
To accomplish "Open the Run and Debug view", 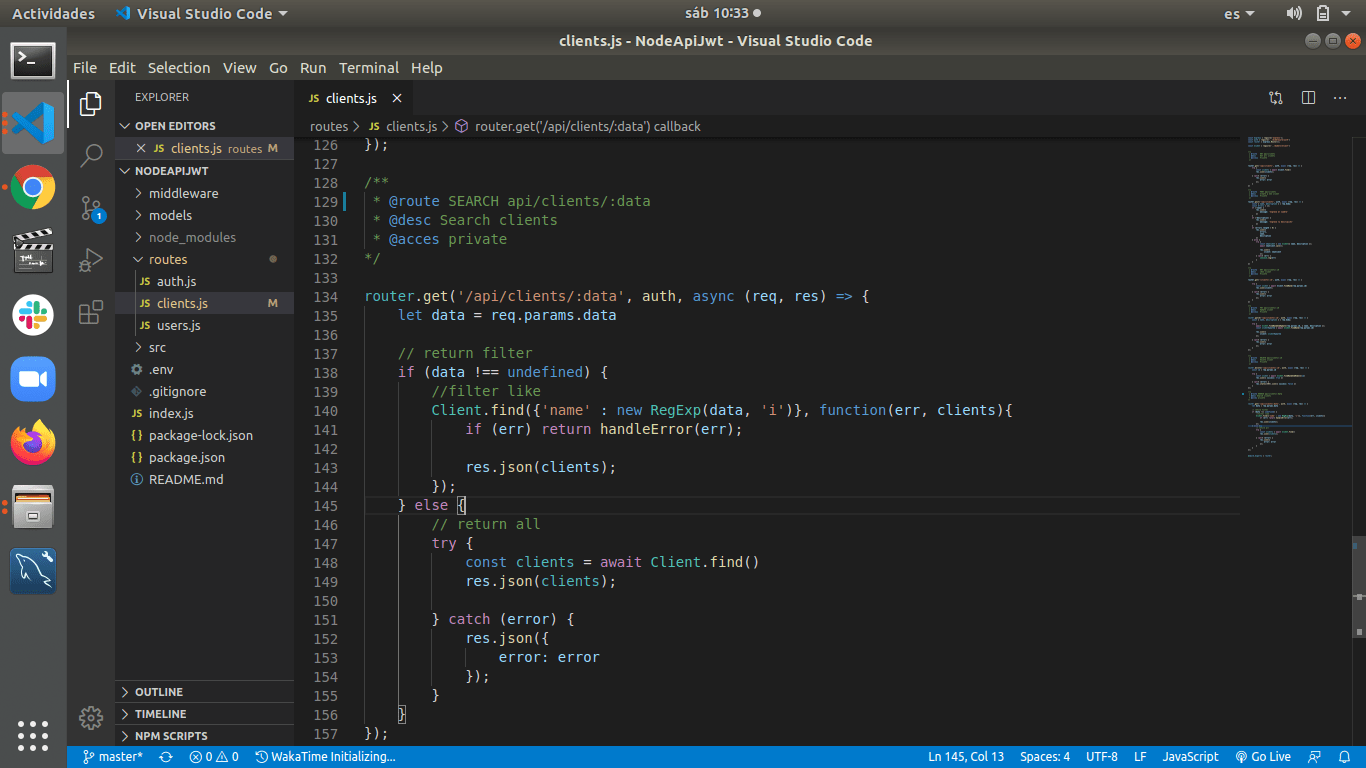I will click(91, 260).
